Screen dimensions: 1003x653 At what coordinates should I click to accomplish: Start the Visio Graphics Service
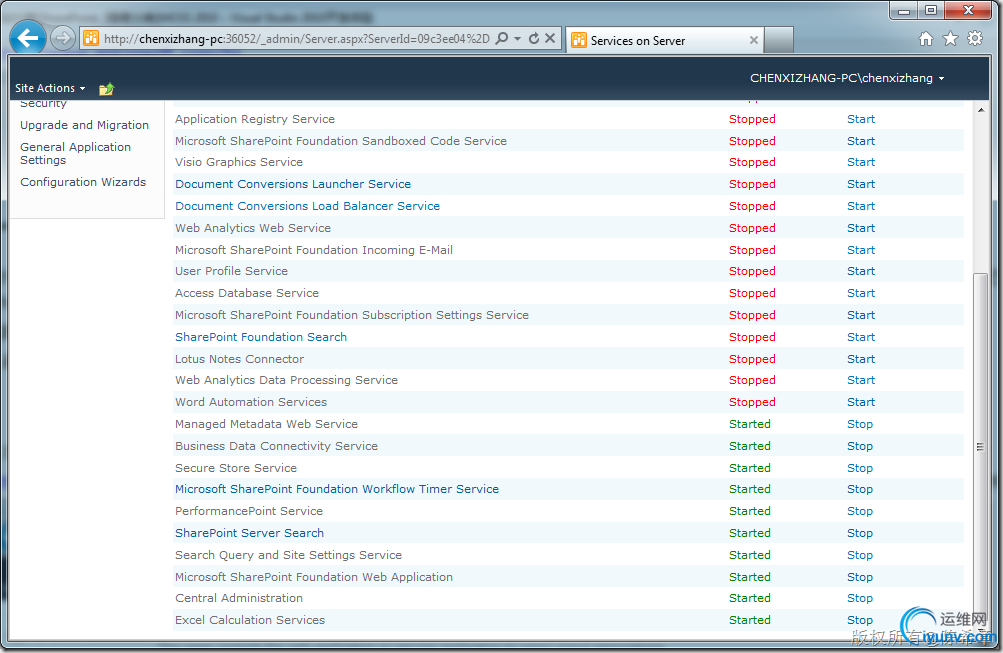(861, 162)
